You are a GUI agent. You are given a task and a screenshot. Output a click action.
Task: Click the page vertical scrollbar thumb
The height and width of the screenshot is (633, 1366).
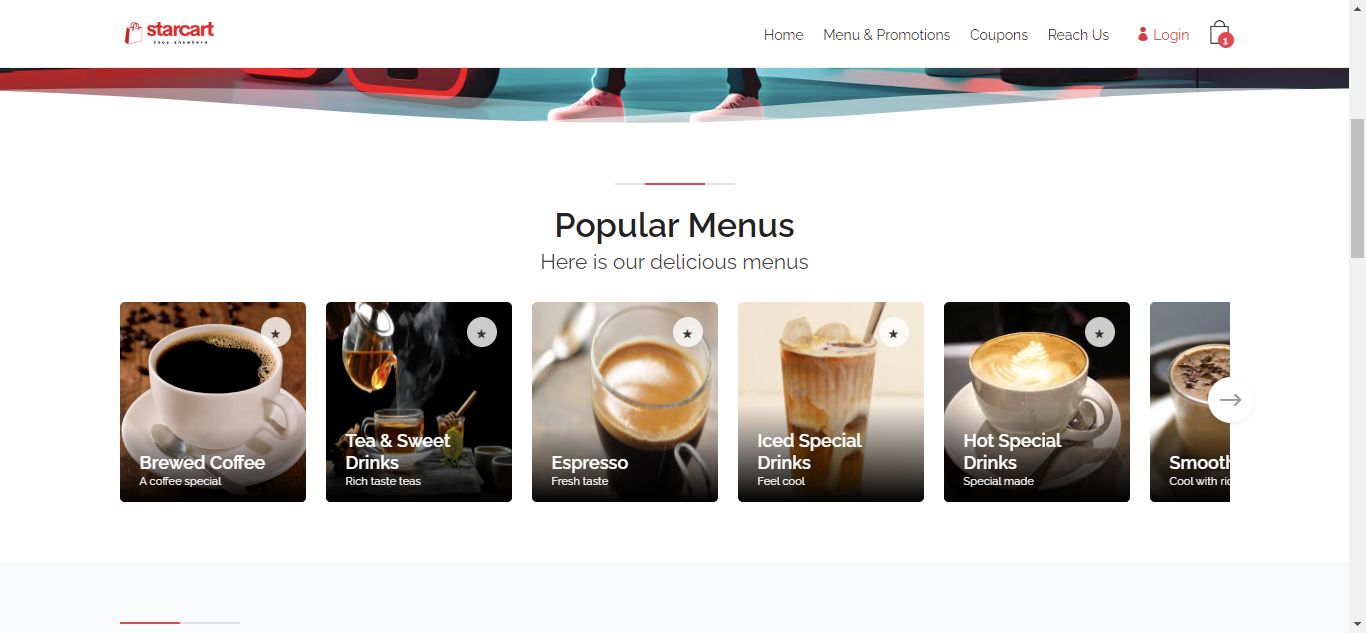tap(1357, 188)
